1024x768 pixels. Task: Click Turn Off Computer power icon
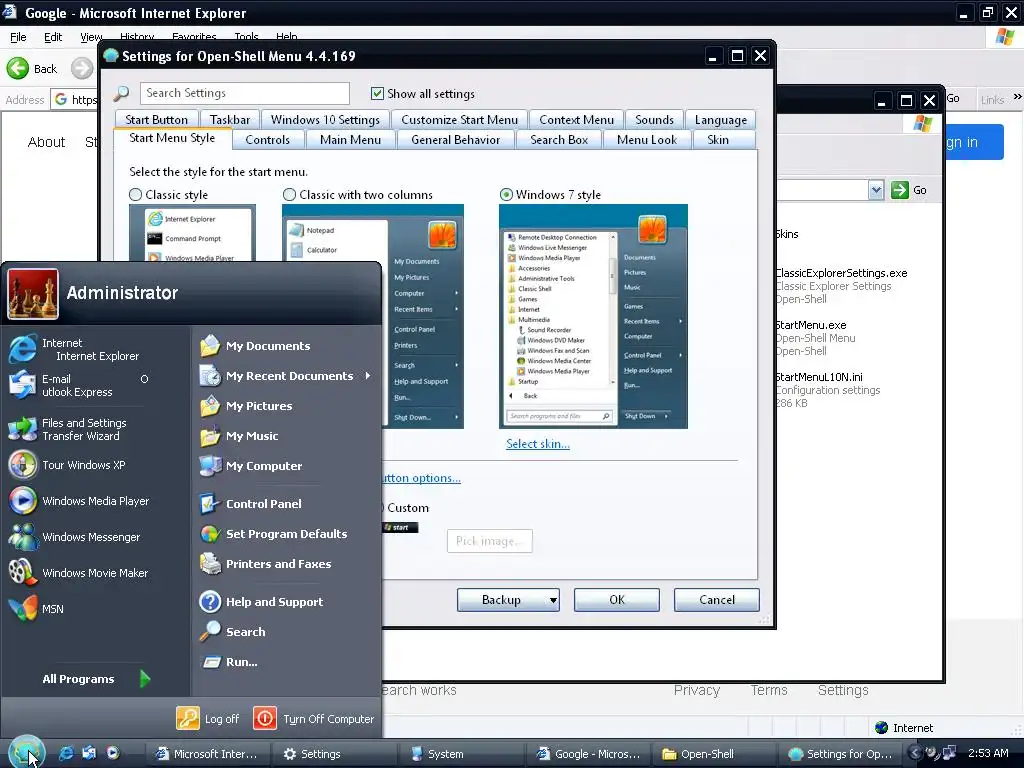[265, 718]
